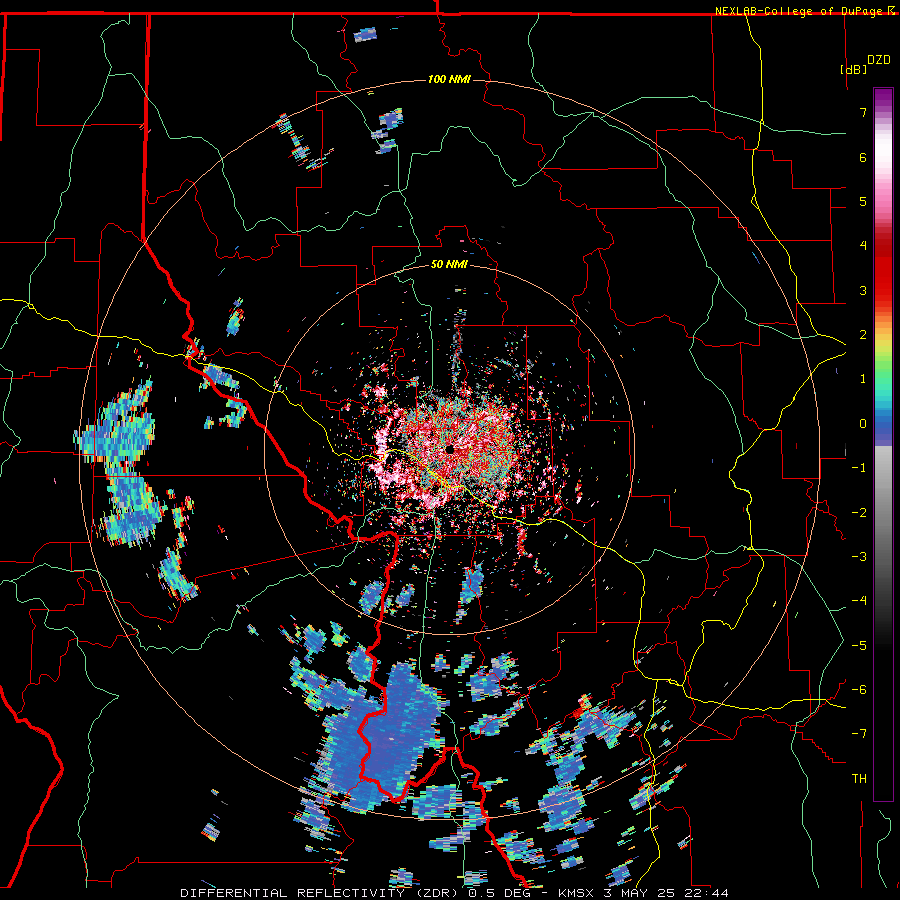Click the 1 value on color scale
This screenshot has height=900, width=900.
click(x=863, y=379)
